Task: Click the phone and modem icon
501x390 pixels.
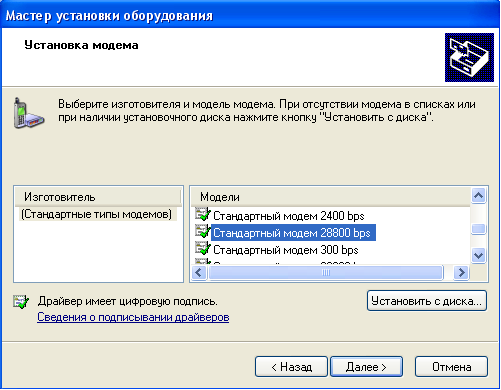Action: (28, 113)
